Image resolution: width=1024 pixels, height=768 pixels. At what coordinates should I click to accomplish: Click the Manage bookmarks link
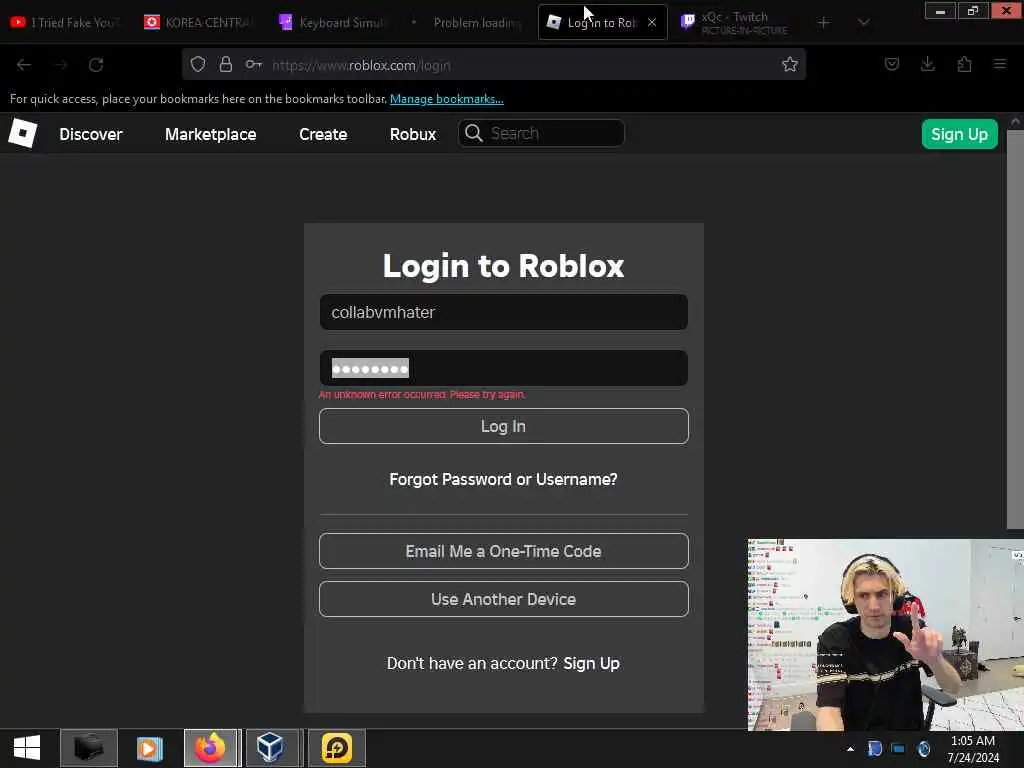[447, 99]
